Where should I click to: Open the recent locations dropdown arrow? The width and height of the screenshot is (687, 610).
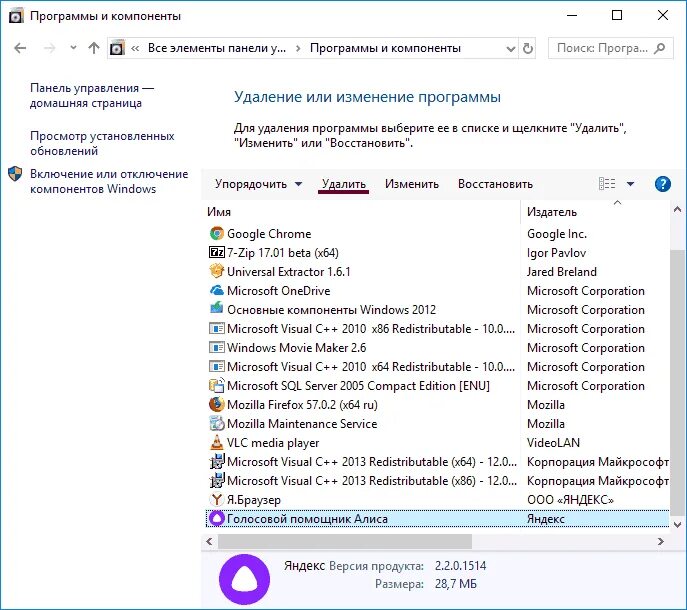(73, 47)
